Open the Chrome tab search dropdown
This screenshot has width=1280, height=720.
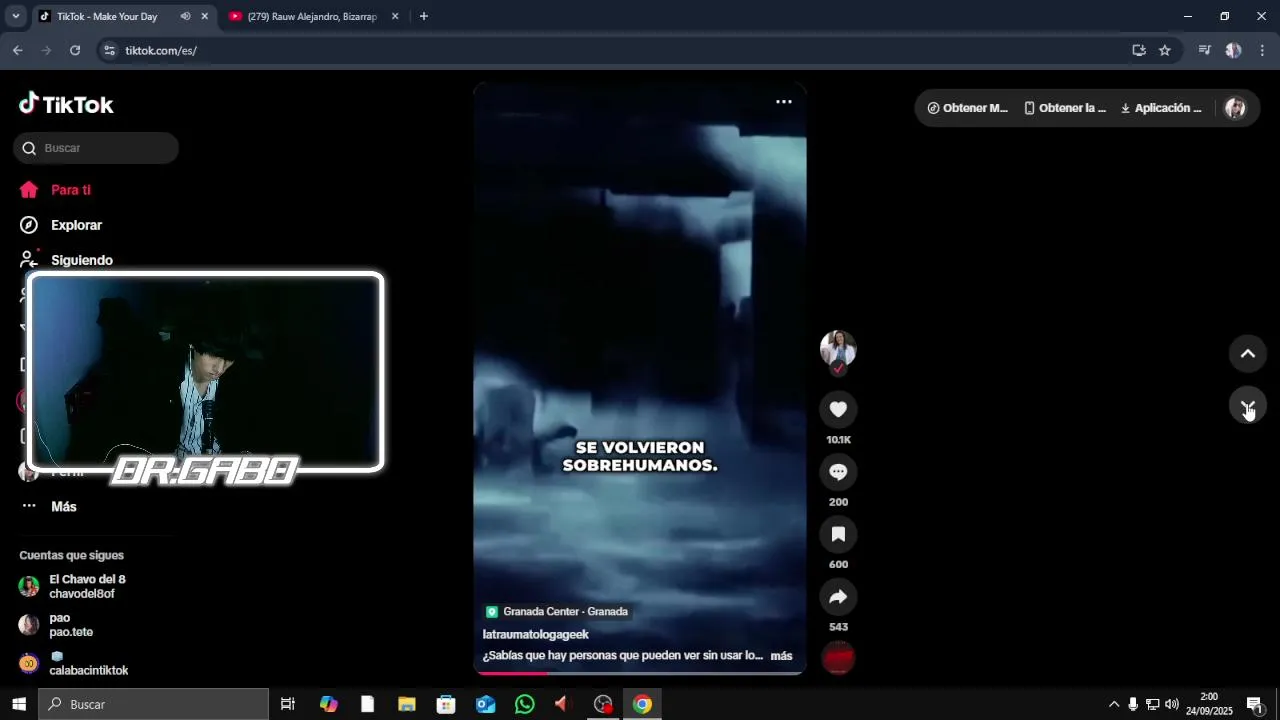pyautogui.click(x=15, y=17)
